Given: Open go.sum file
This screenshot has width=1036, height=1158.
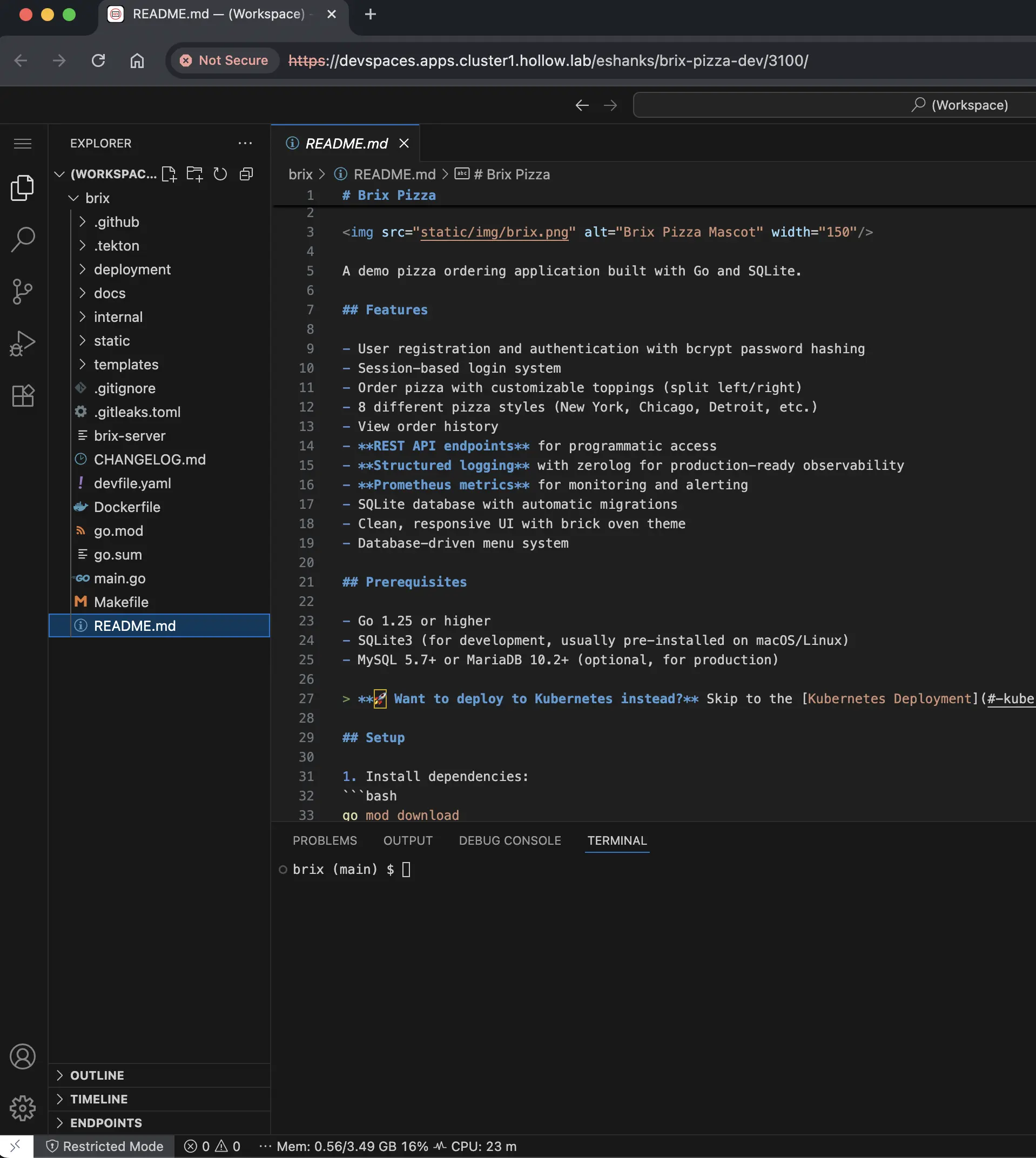Looking at the screenshot, I should 159,555.
